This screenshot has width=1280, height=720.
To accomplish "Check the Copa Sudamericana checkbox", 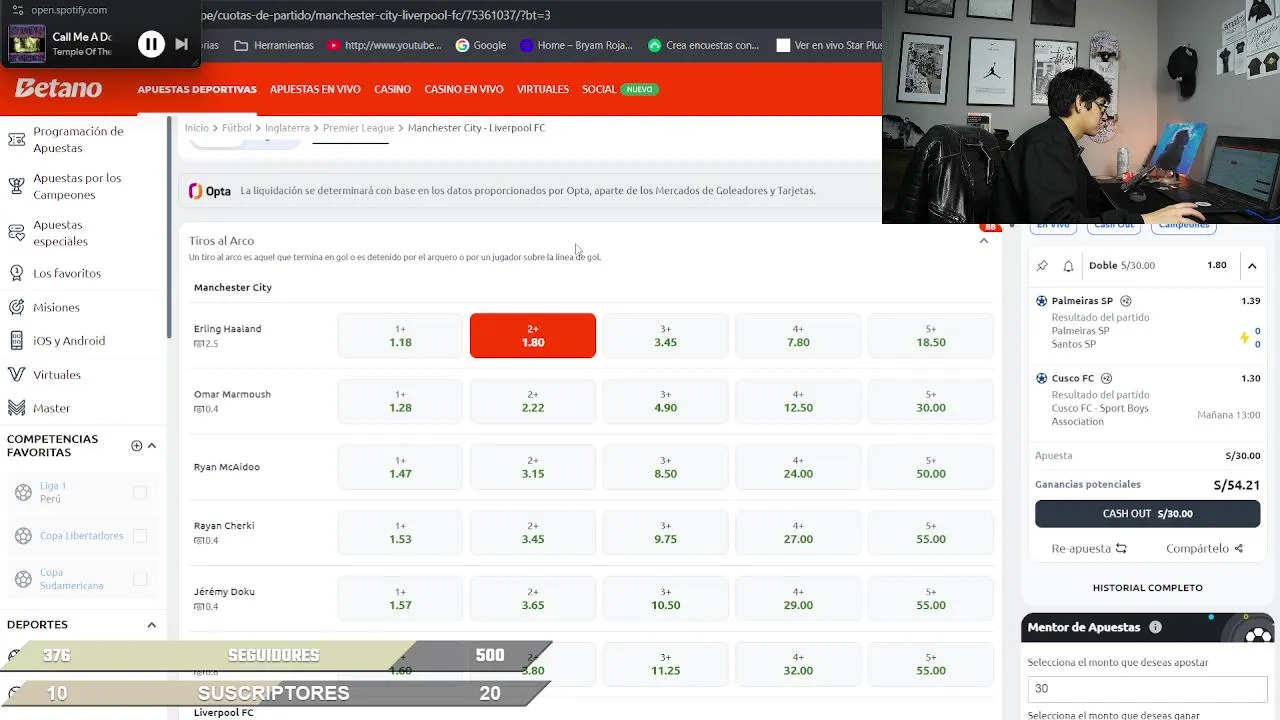I will (140, 579).
